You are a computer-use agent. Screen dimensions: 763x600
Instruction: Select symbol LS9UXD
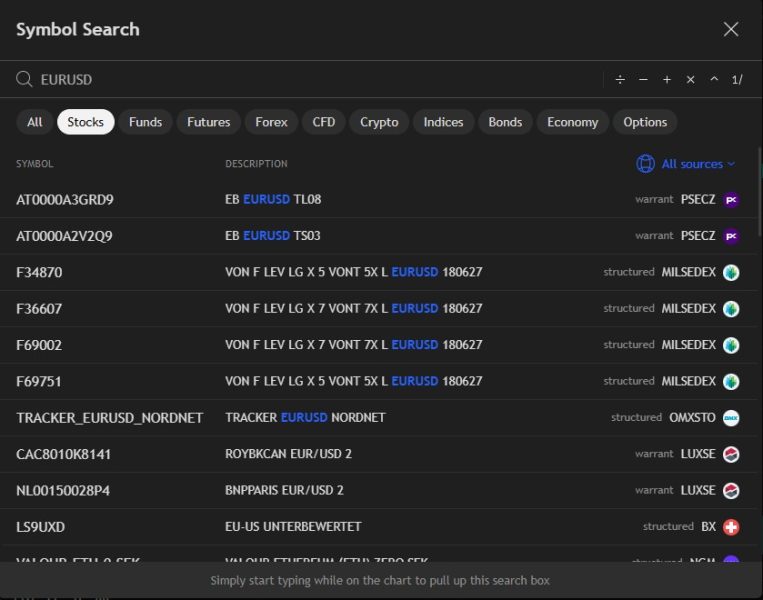point(40,527)
